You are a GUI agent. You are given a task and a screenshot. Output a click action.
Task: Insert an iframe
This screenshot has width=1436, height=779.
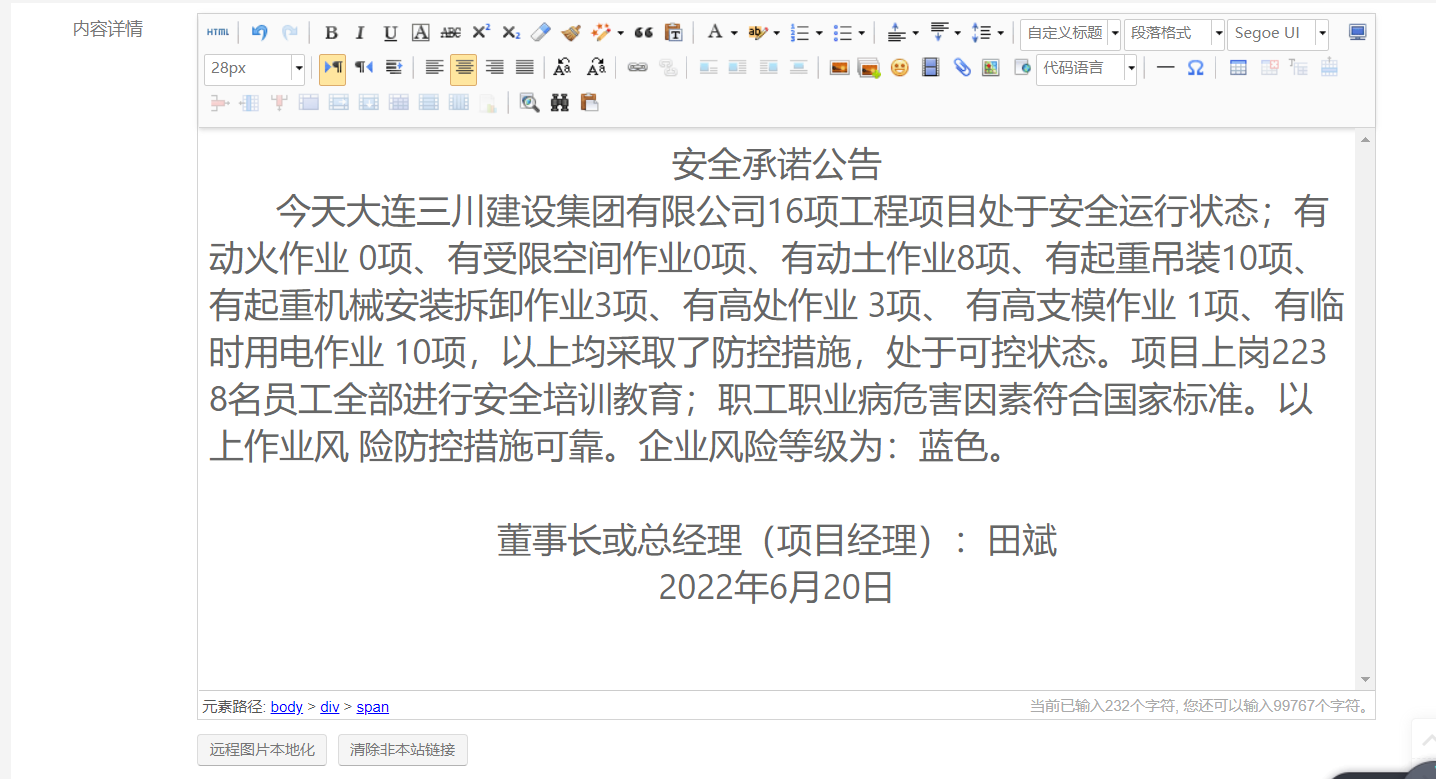coord(1021,68)
